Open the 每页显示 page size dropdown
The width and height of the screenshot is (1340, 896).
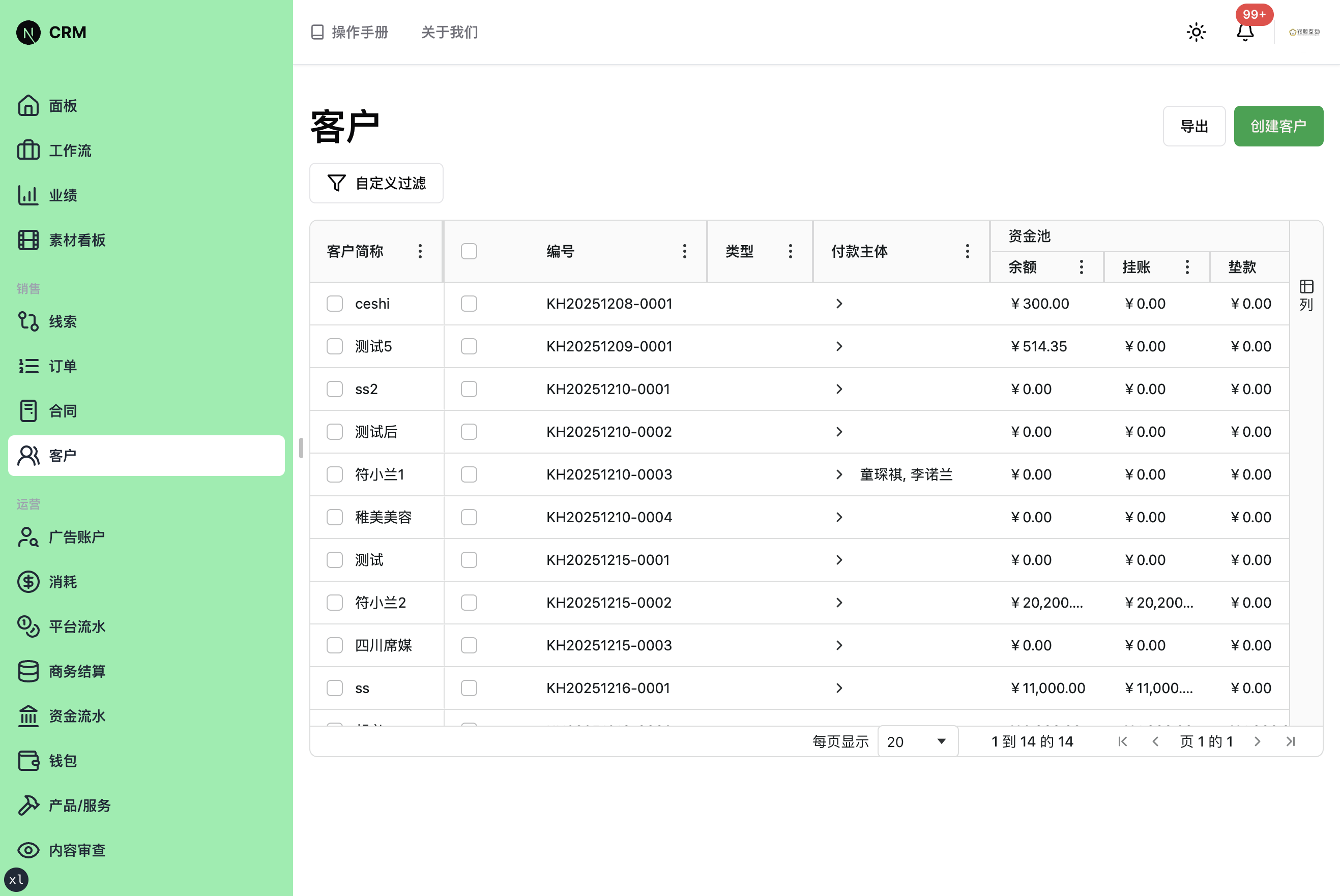(x=917, y=741)
